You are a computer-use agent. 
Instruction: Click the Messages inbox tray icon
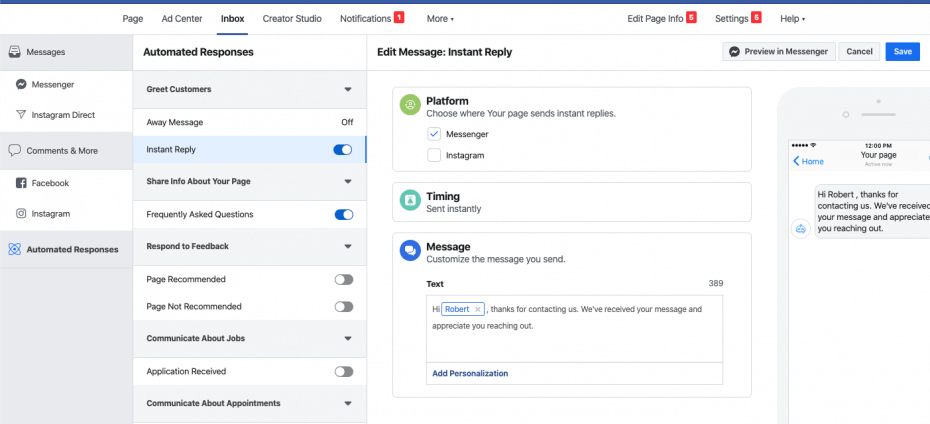point(15,52)
